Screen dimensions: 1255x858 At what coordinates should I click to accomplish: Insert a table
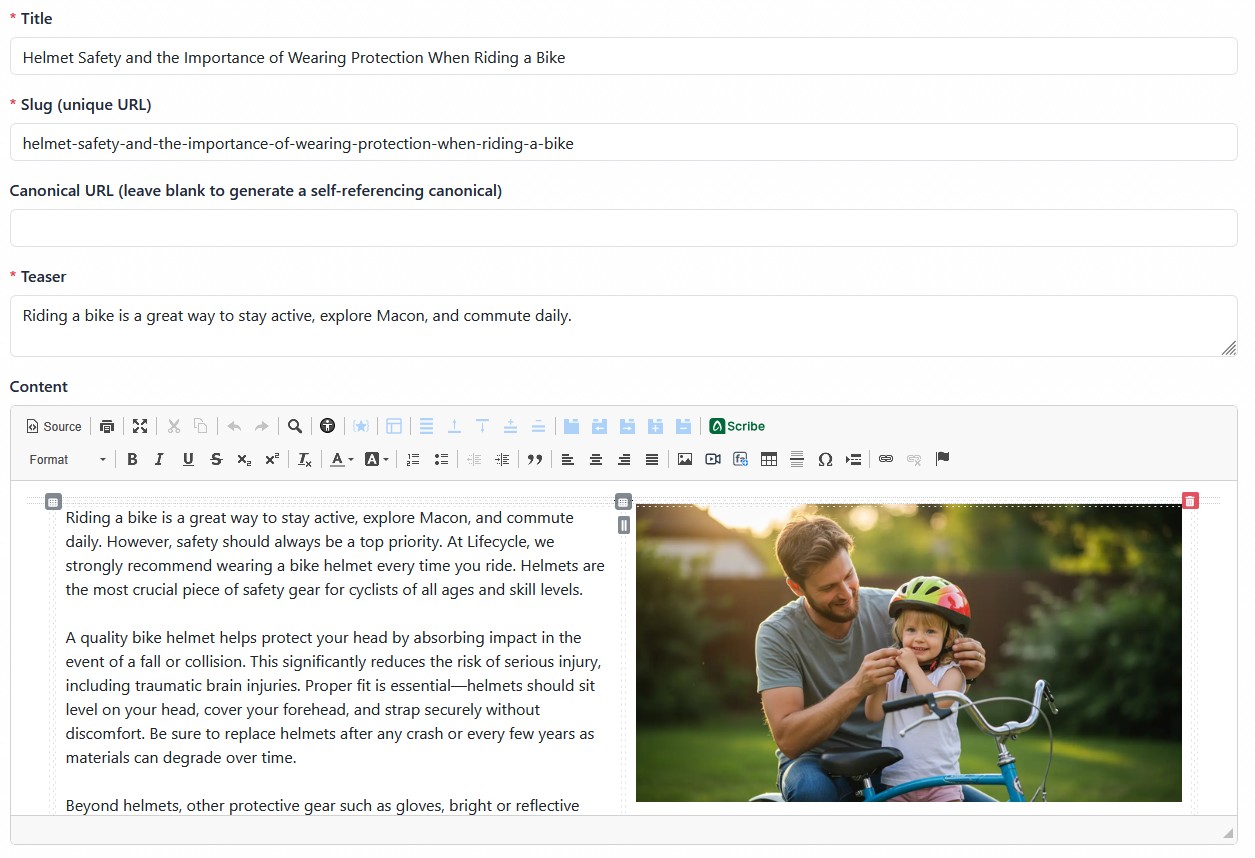769,459
